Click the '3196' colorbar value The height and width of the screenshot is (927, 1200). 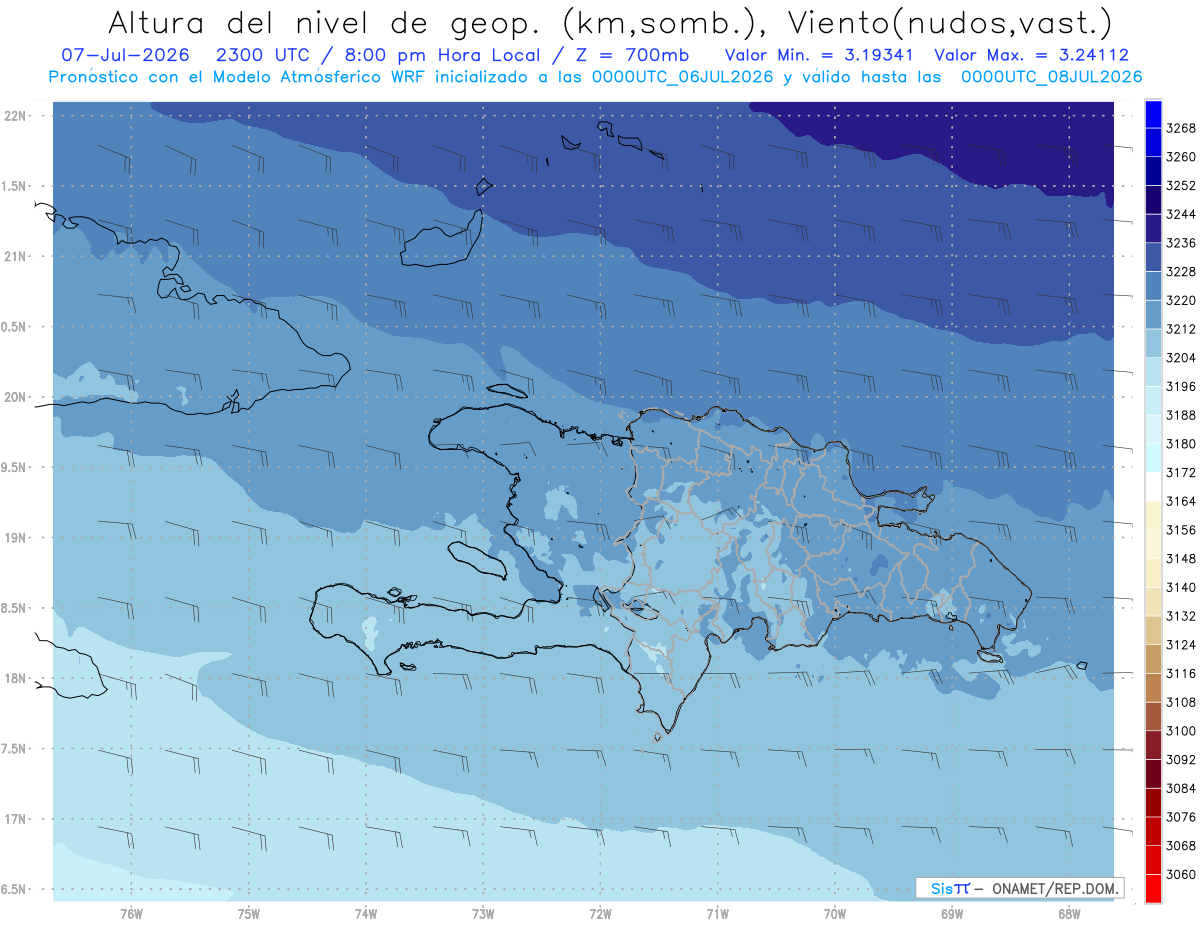pos(1181,386)
